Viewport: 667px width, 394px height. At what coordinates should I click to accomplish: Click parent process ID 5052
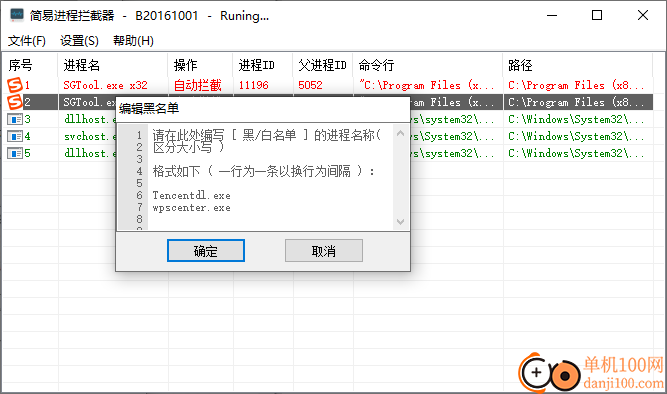coord(310,85)
